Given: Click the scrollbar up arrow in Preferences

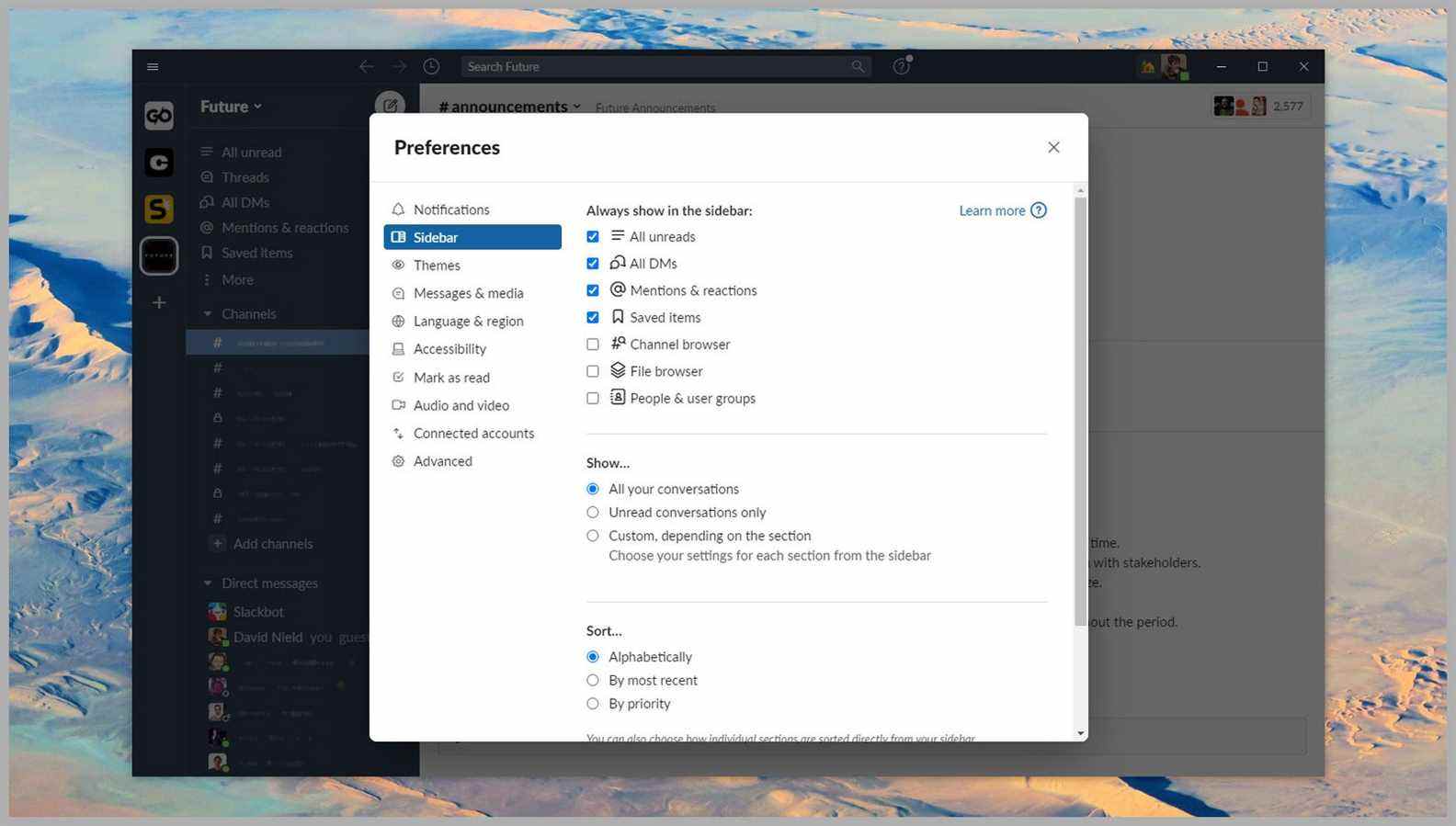Looking at the screenshot, I should pos(1080,190).
